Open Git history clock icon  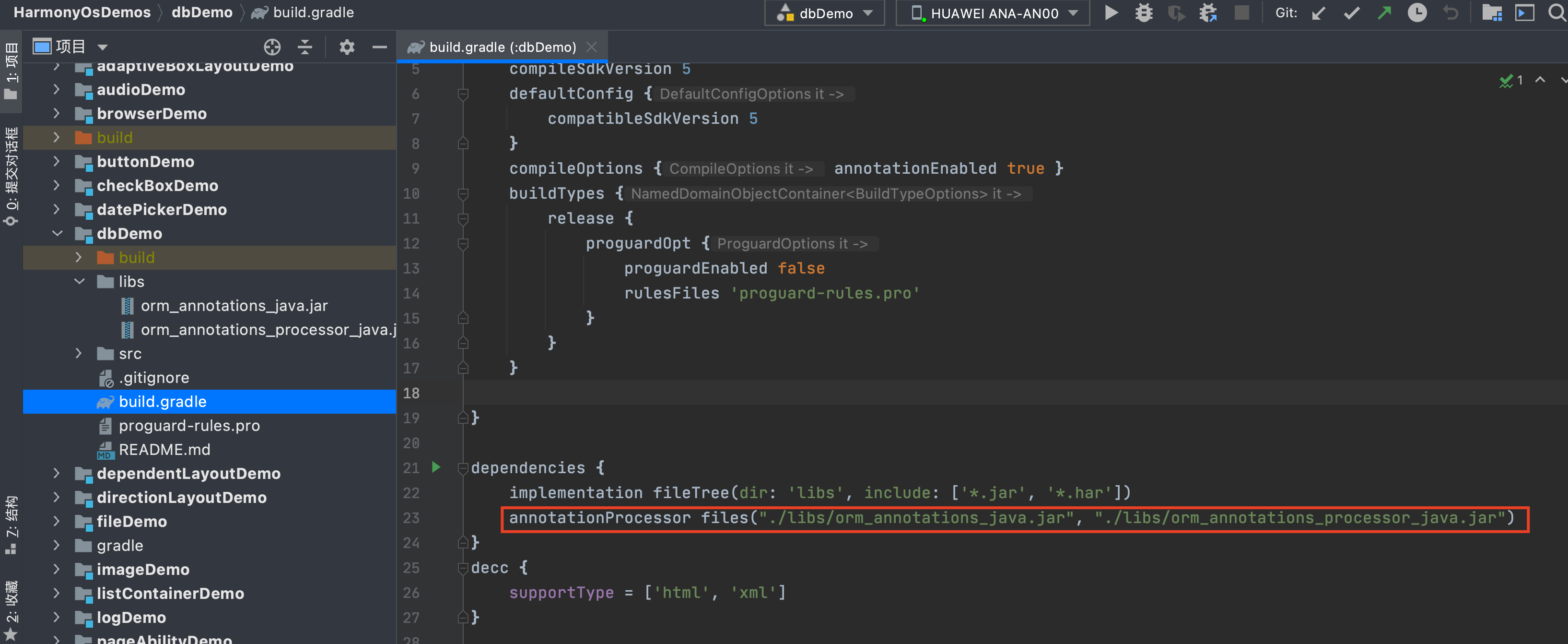point(1417,13)
